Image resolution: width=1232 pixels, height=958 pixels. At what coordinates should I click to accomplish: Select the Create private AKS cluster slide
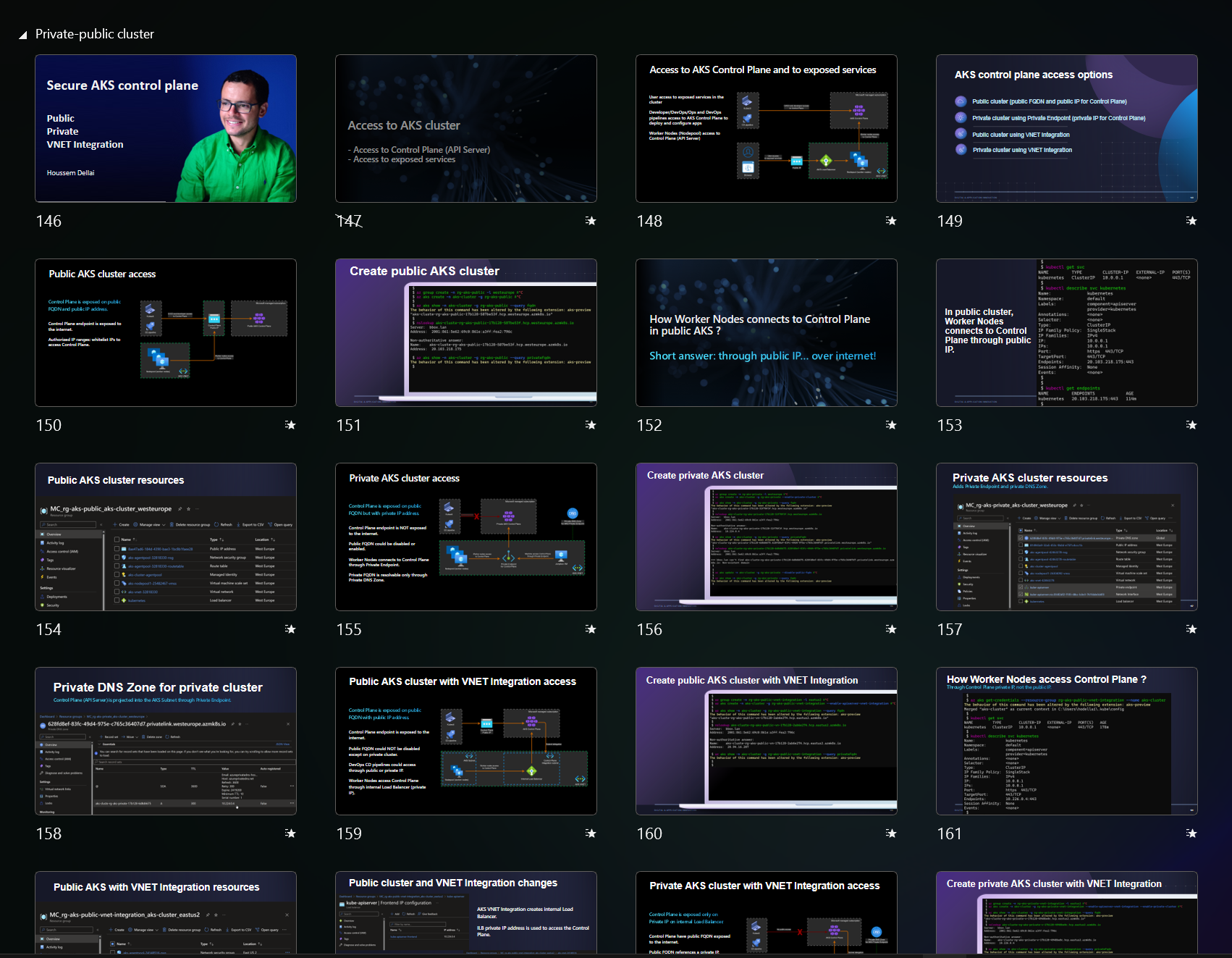pyautogui.click(x=767, y=537)
